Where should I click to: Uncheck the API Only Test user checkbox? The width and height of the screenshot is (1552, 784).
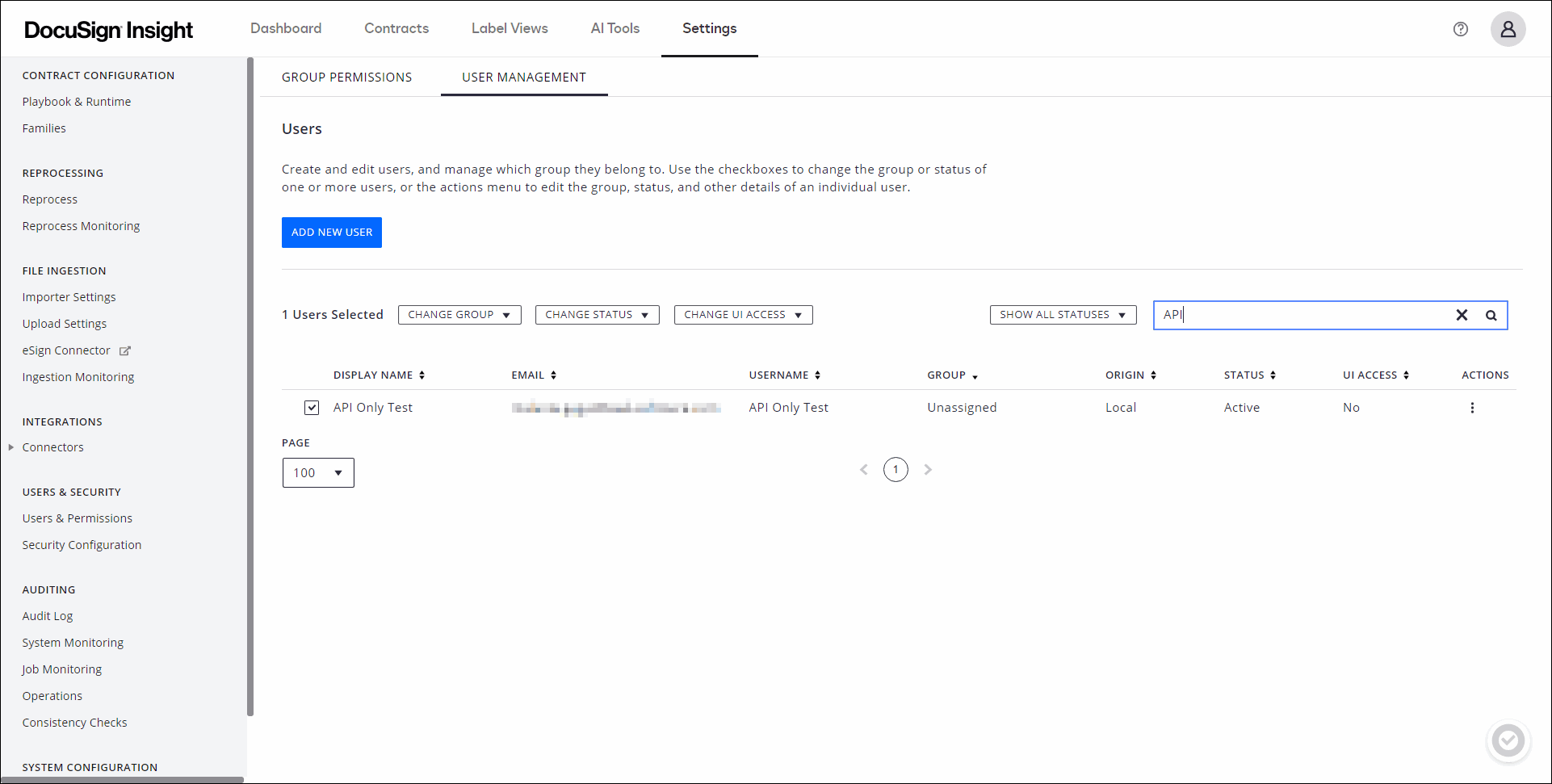pos(312,408)
